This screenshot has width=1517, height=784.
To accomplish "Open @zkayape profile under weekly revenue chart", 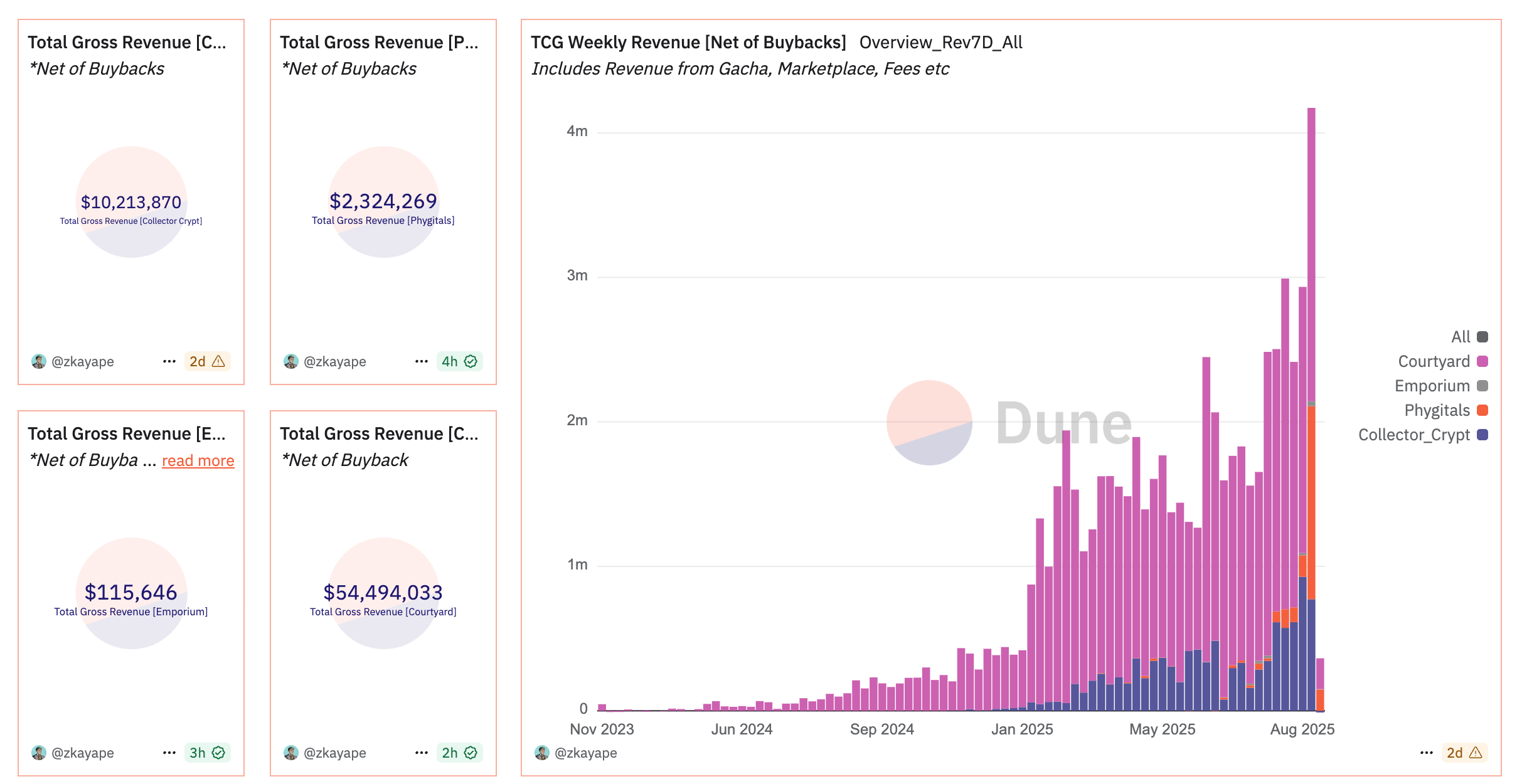I will click(585, 753).
